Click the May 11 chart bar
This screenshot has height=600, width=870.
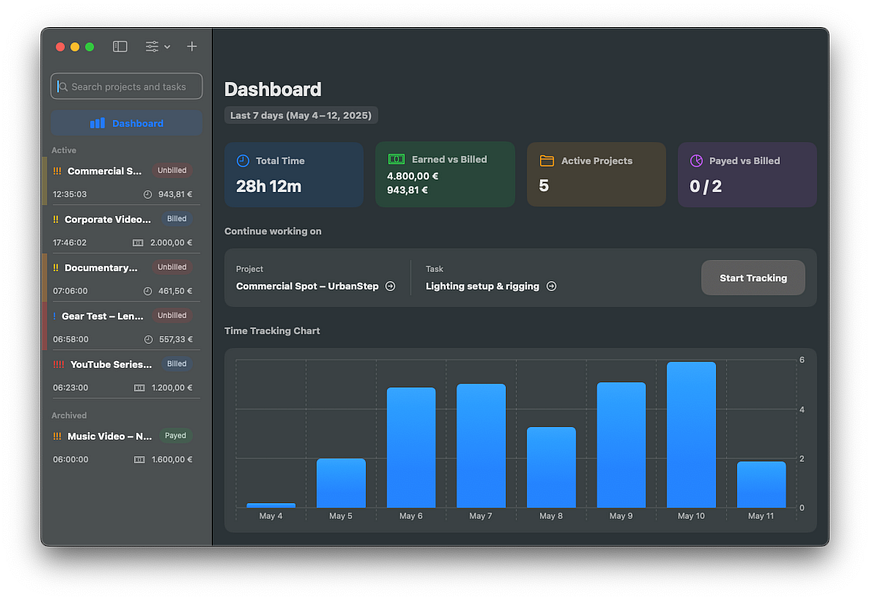(761, 485)
